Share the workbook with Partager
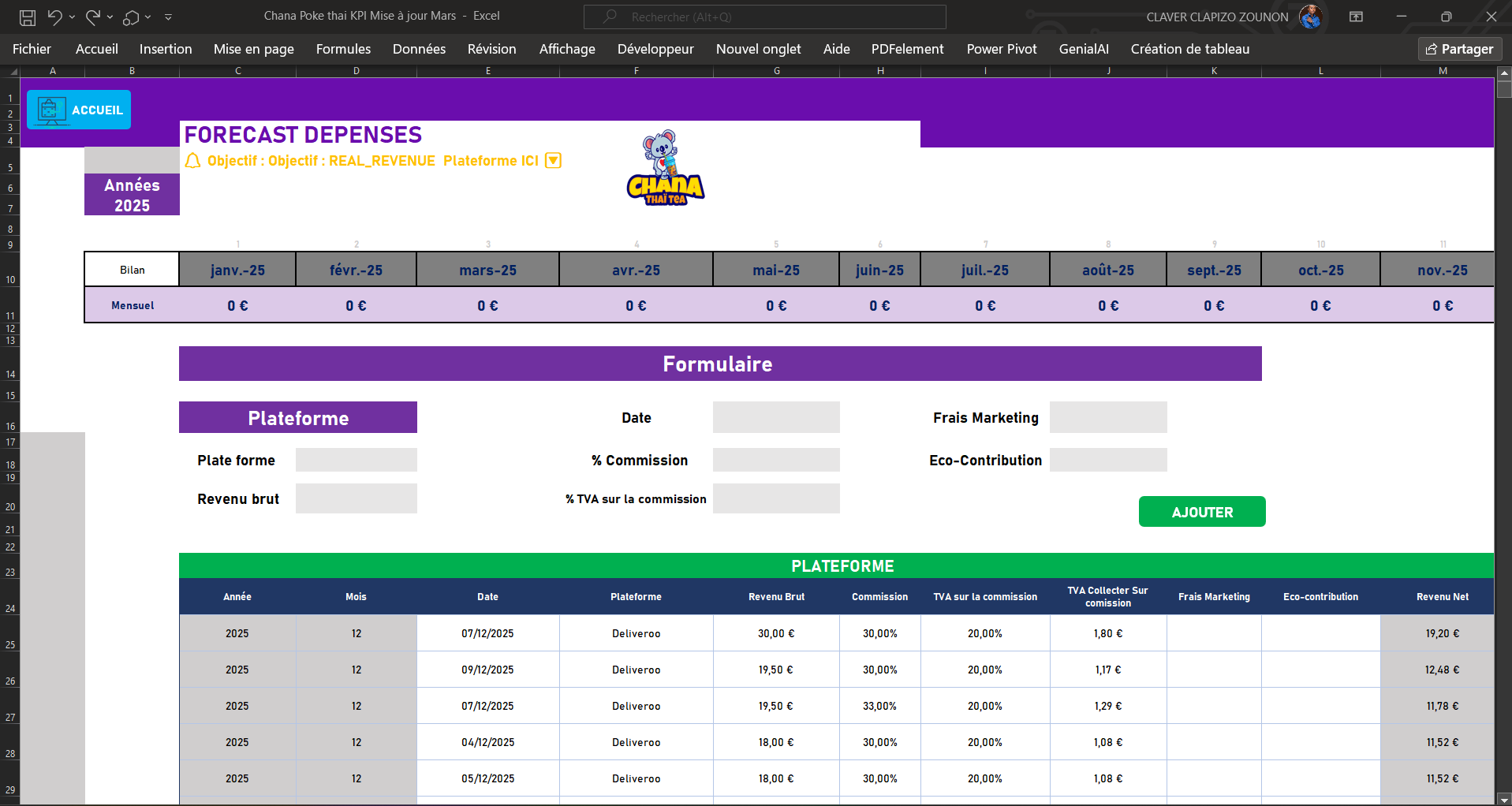The image size is (1512, 806). click(1459, 49)
